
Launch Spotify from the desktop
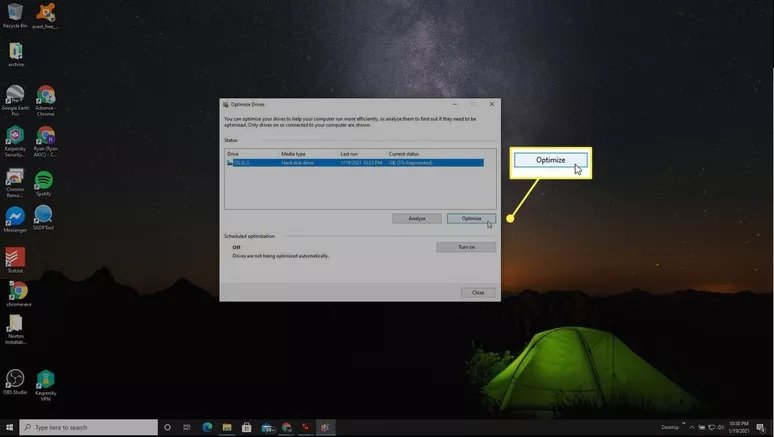coord(43,183)
